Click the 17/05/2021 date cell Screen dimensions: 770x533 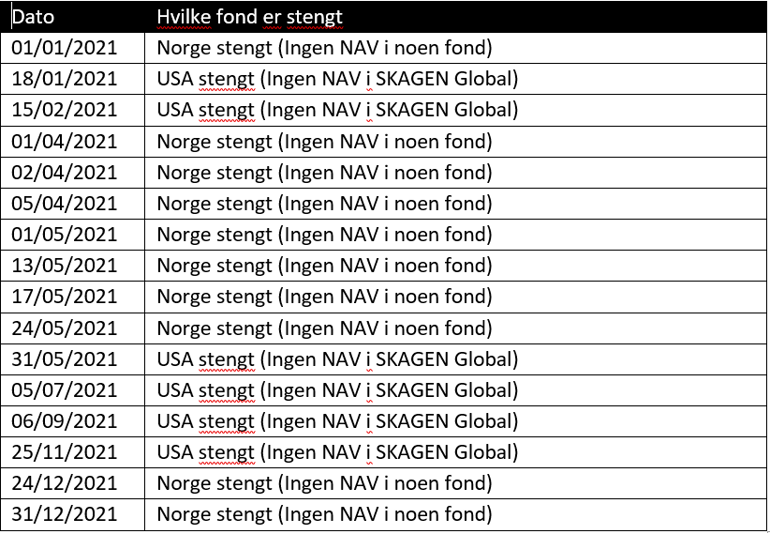64,297
